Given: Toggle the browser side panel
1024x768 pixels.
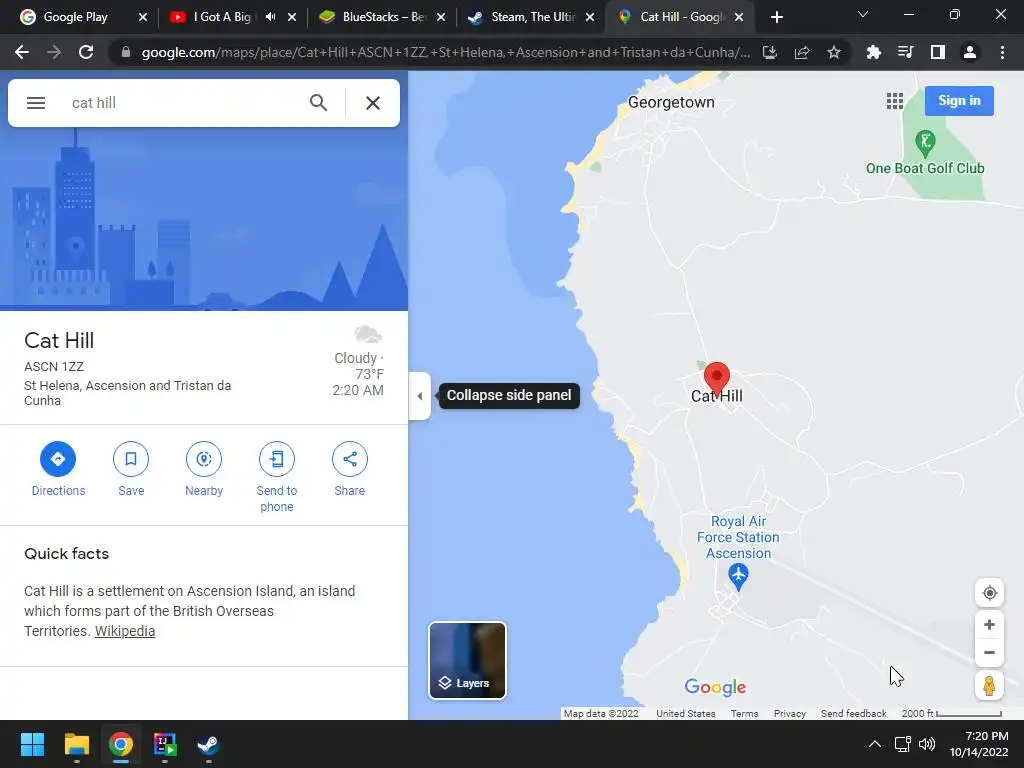Looking at the screenshot, I should 938,52.
